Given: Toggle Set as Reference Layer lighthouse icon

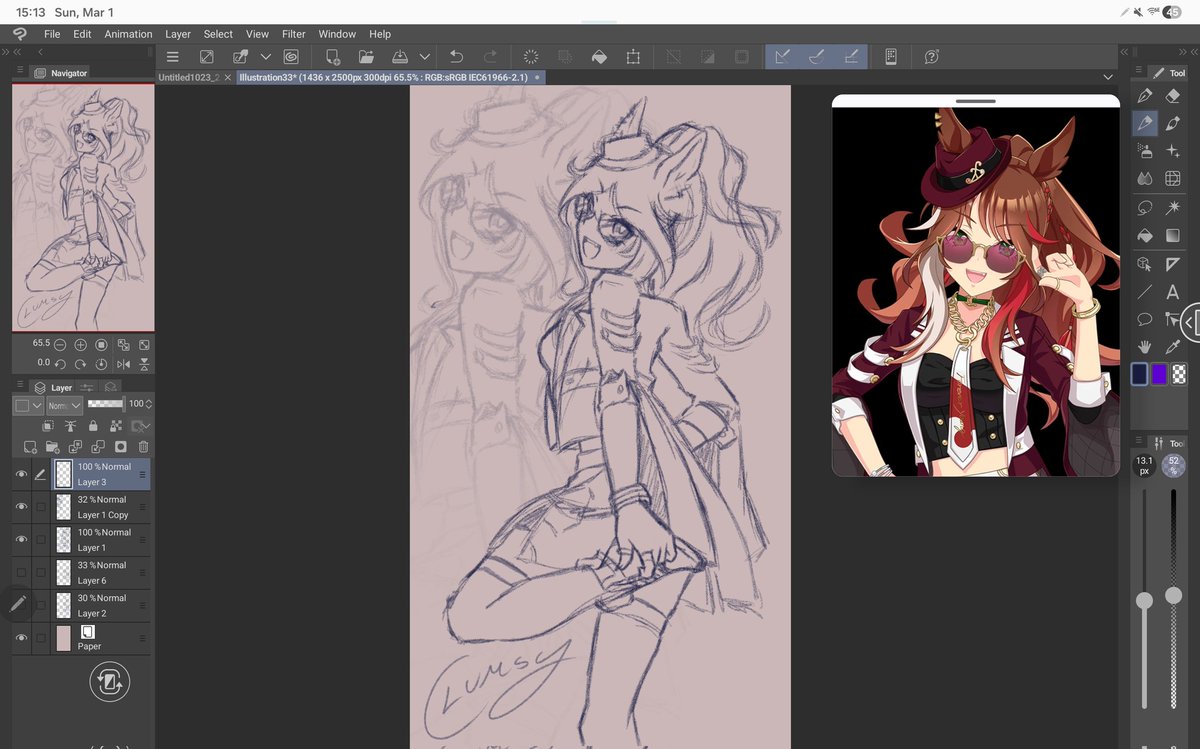Looking at the screenshot, I should tap(71, 426).
